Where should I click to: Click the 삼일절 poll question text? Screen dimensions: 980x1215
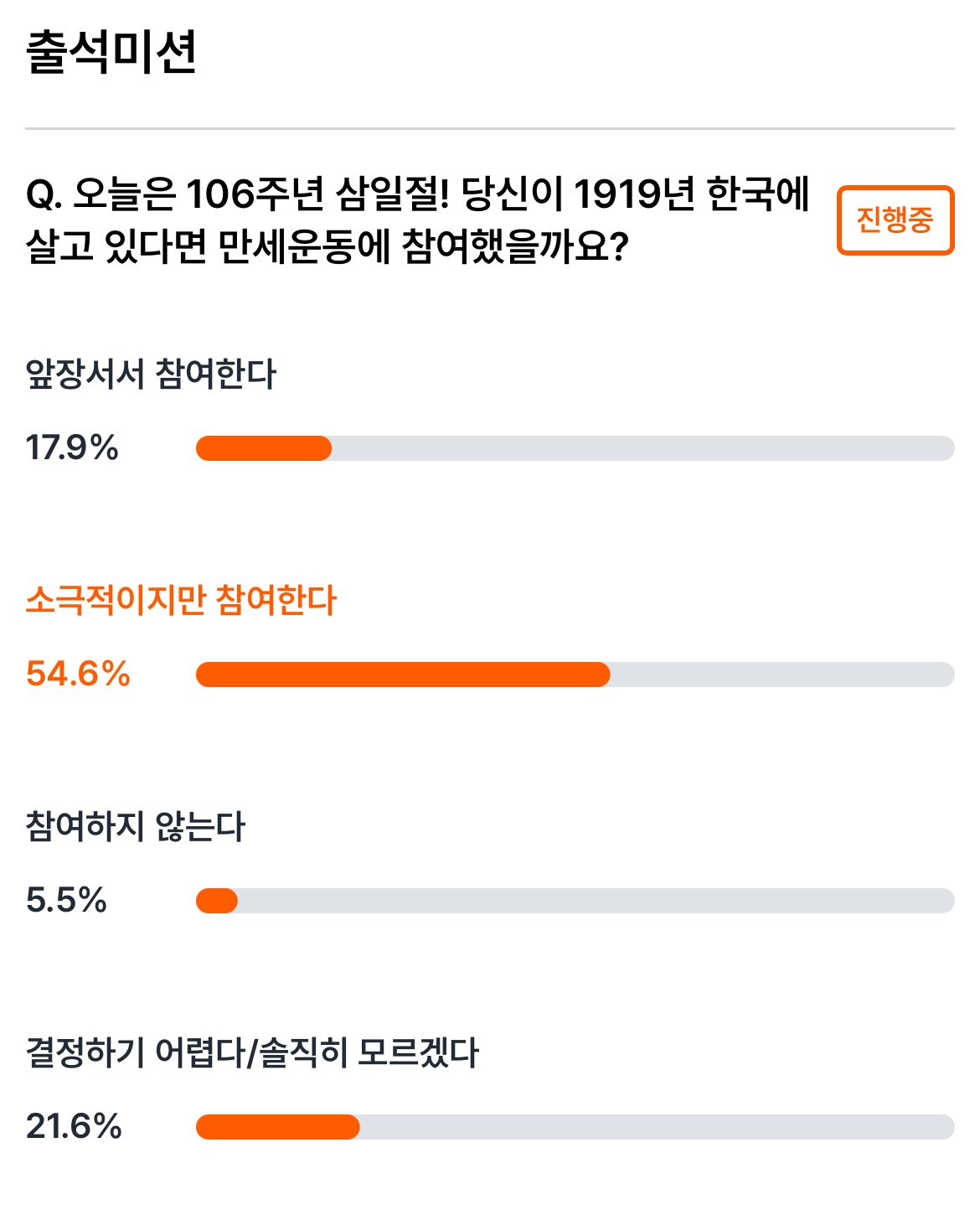417,220
